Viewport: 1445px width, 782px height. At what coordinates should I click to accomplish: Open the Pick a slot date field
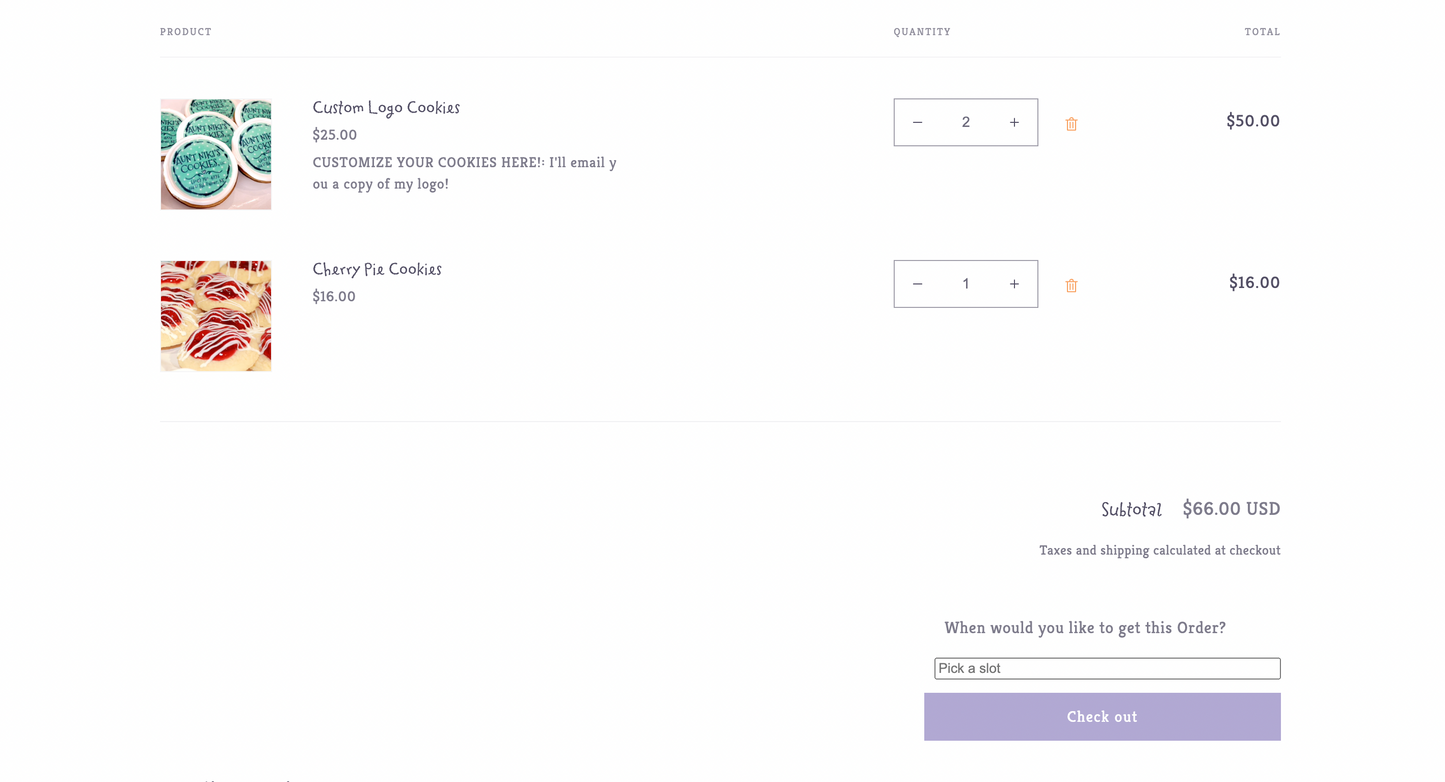(x=1107, y=668)
